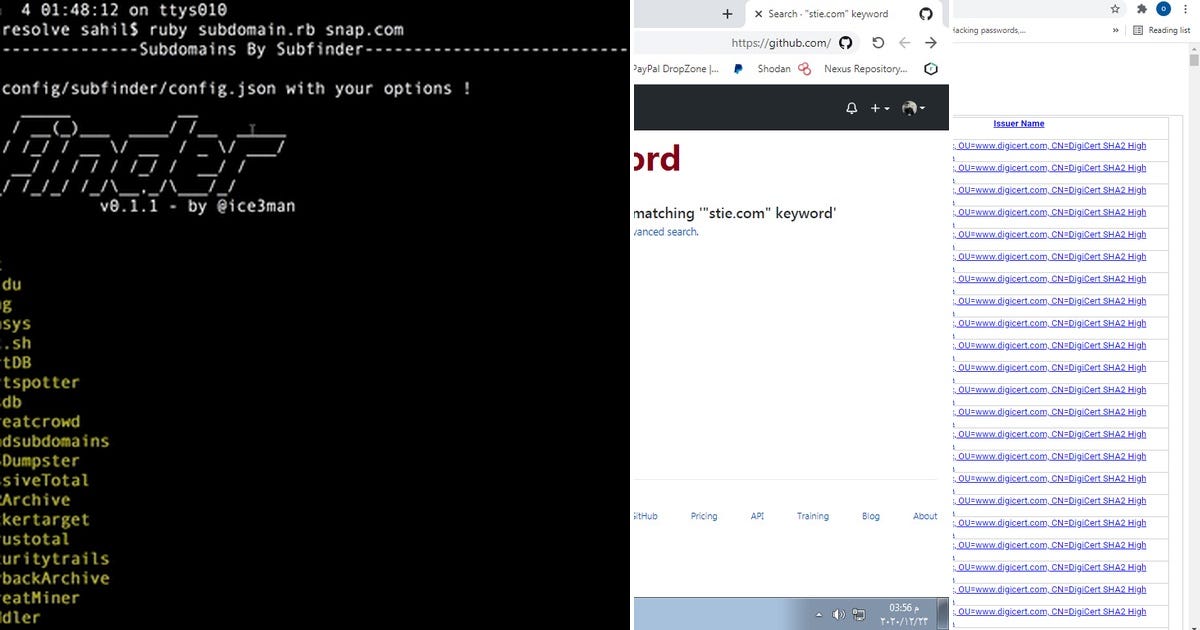
Task: Click the yellow "uritytrails" terminal line
Action: (55, 559)
